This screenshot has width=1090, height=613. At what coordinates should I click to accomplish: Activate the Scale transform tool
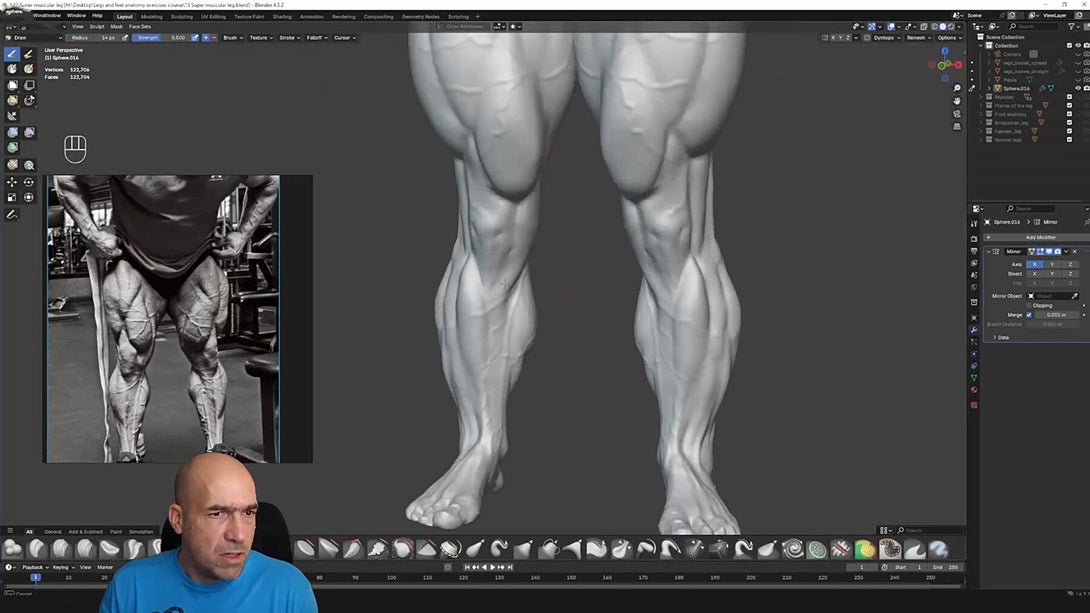12,197
